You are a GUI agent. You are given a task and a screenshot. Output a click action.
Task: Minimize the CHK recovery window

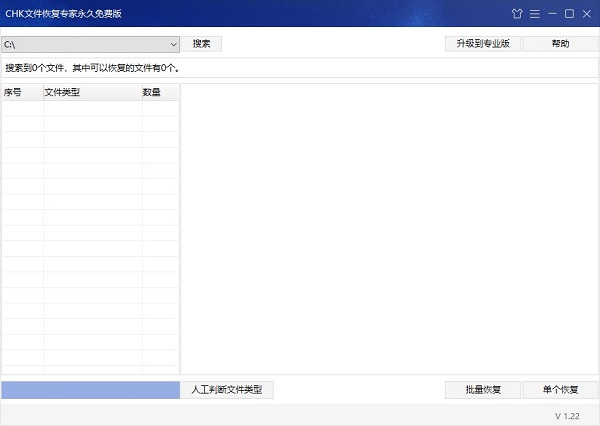[551, 13]
